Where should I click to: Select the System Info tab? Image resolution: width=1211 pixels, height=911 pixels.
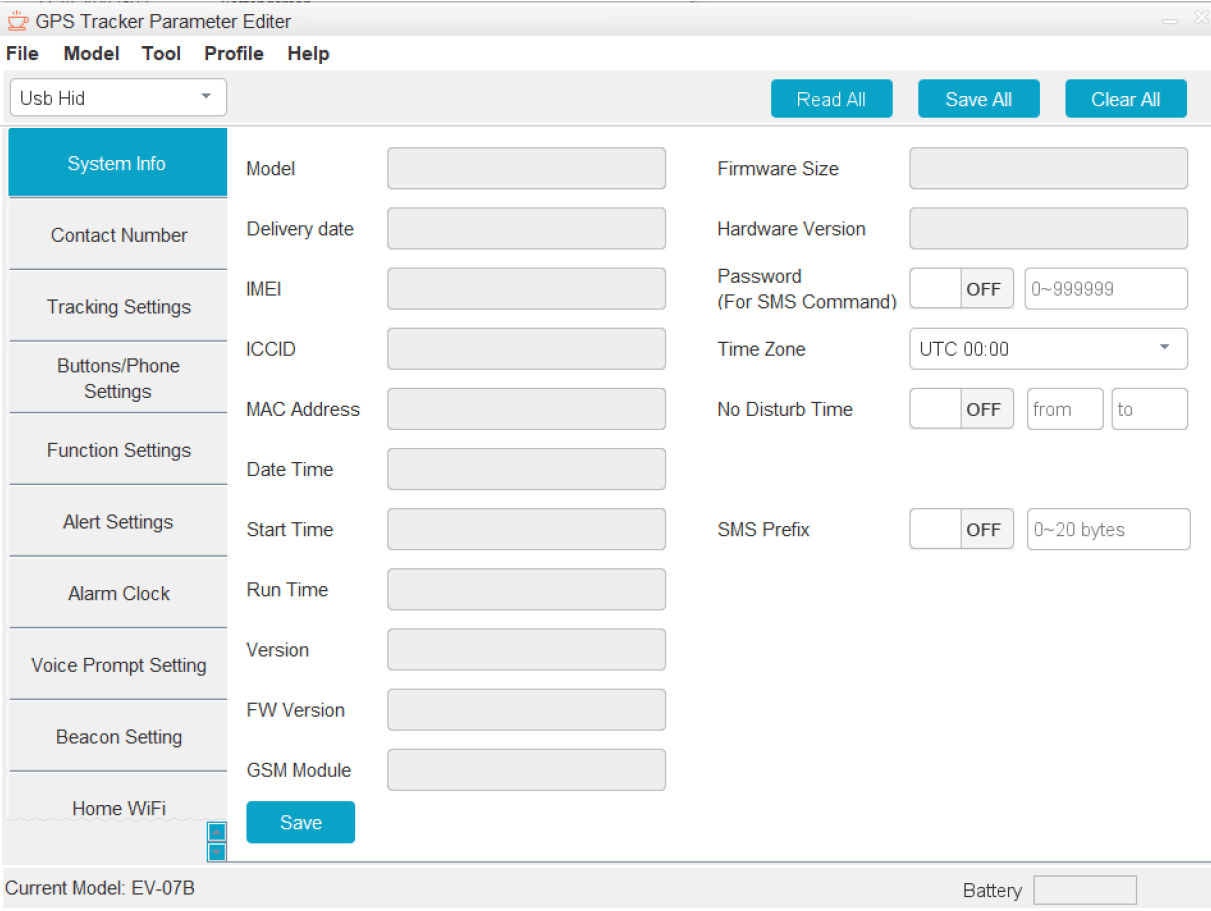click(x=118, y=163)
